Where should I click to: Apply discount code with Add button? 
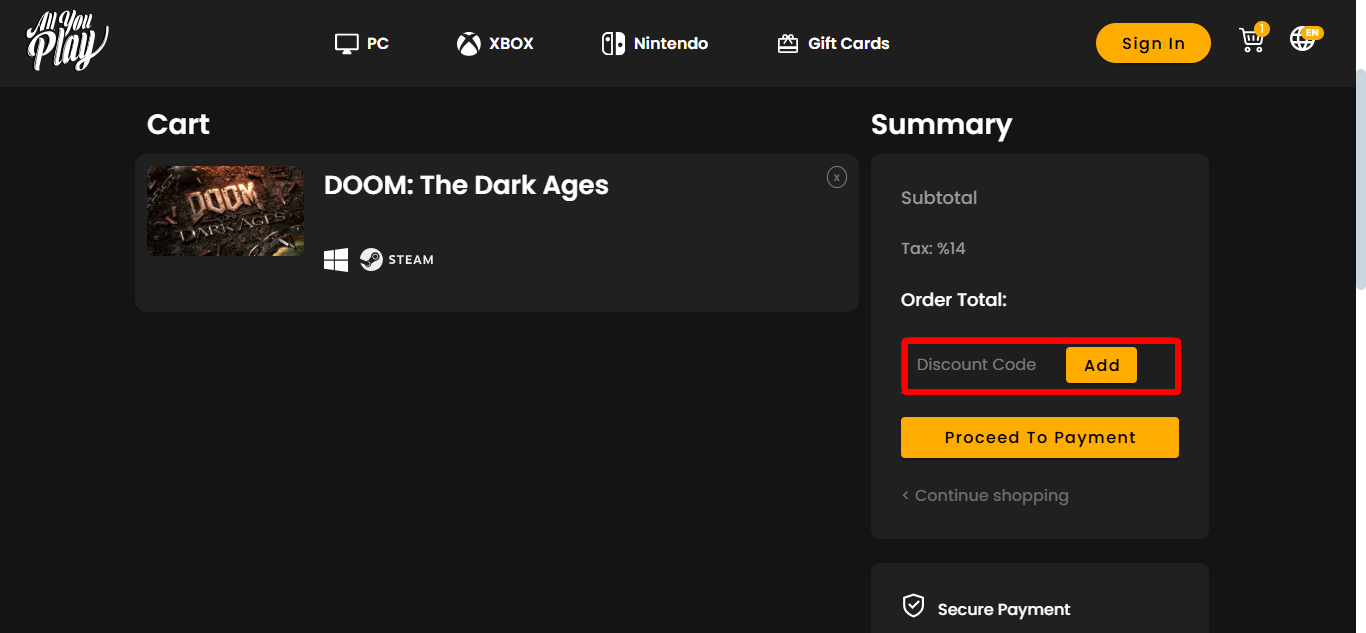1101,365
